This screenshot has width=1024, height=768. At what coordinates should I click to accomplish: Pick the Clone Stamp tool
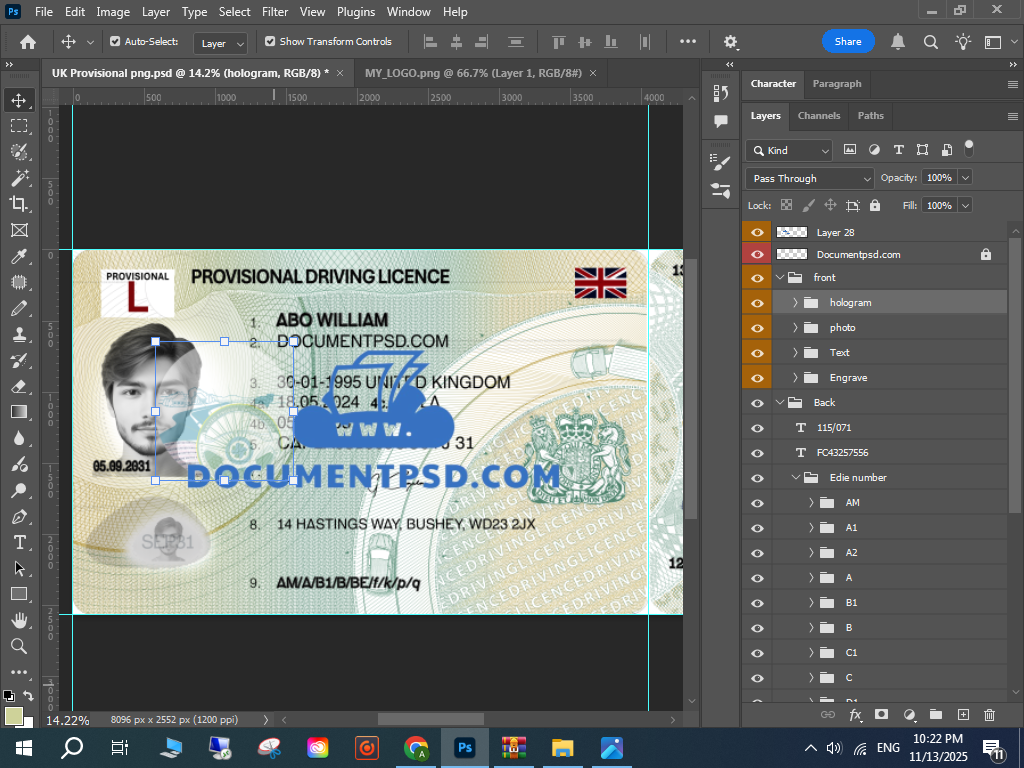tap(19, 334)
